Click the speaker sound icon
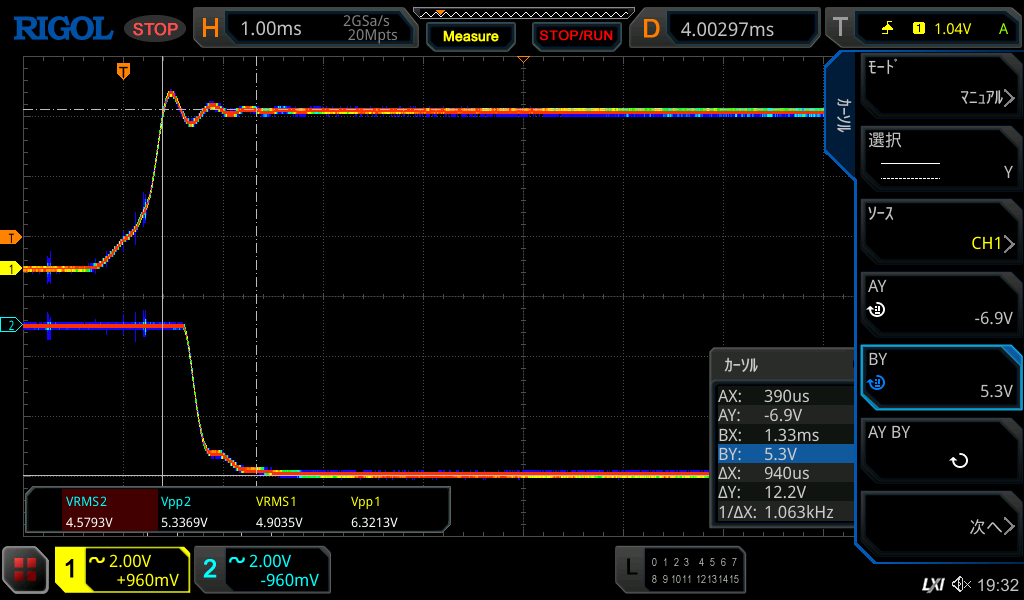The width and height of the screenshot is (1024, 600). point(961,584)
